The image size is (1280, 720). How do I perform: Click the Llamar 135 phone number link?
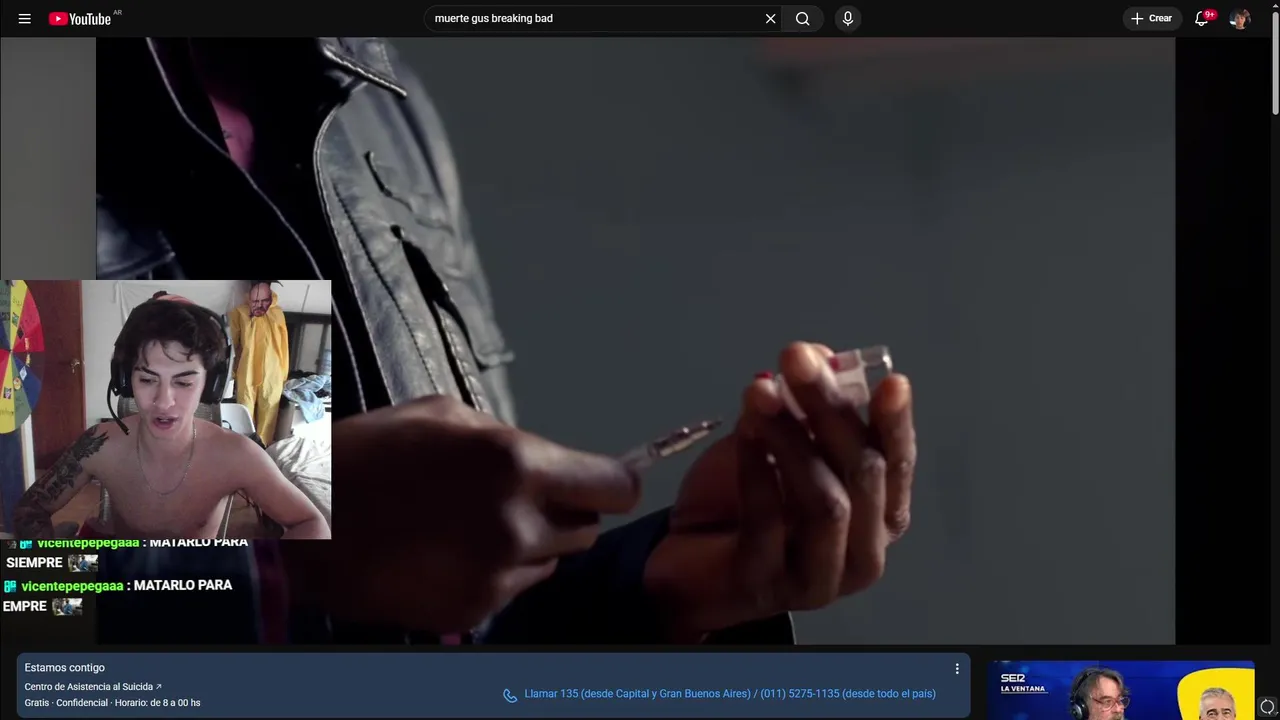pyautogui.click(x=730, y=694)
